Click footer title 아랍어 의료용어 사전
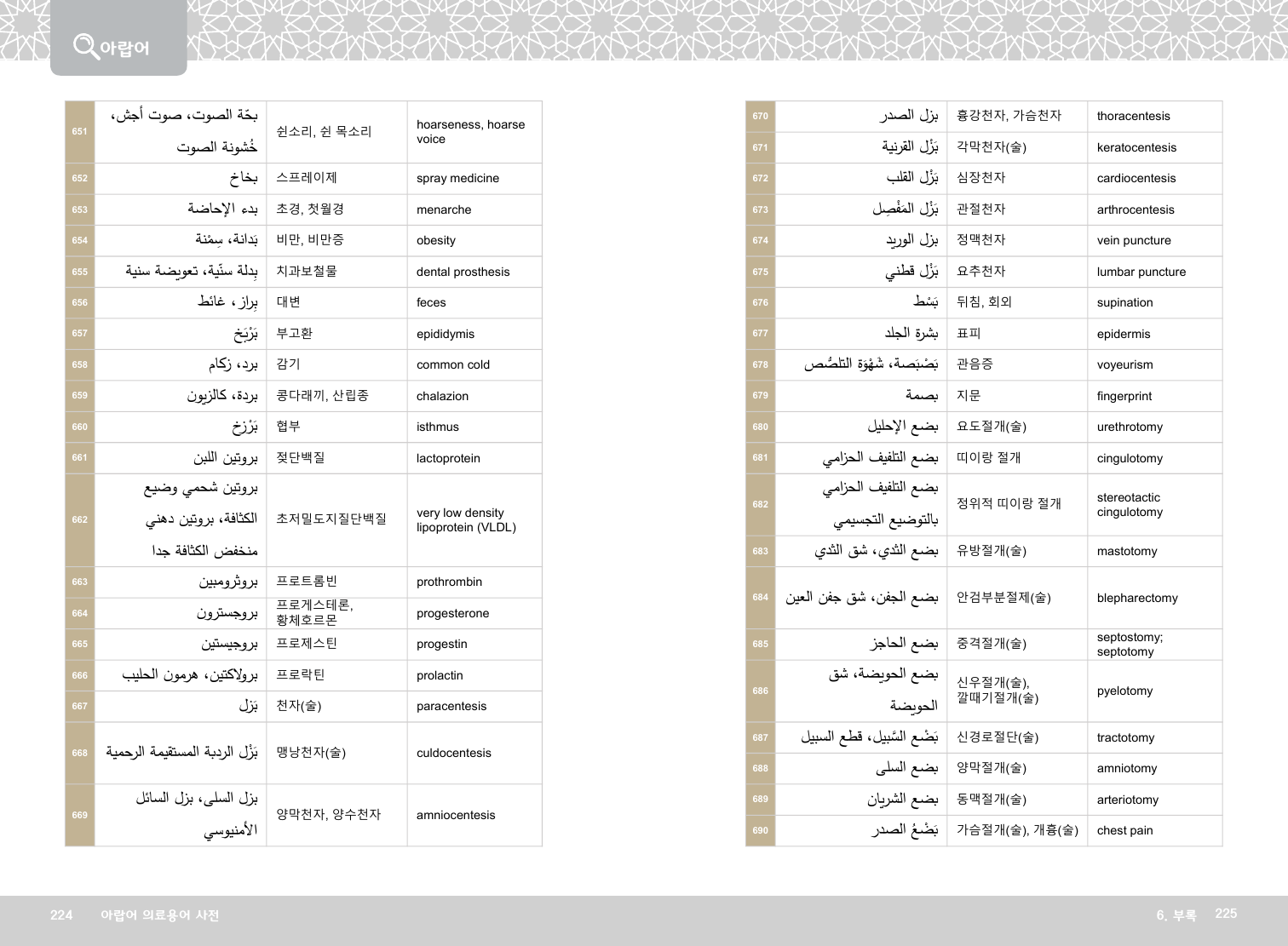1288x946 pixels. 159,915
